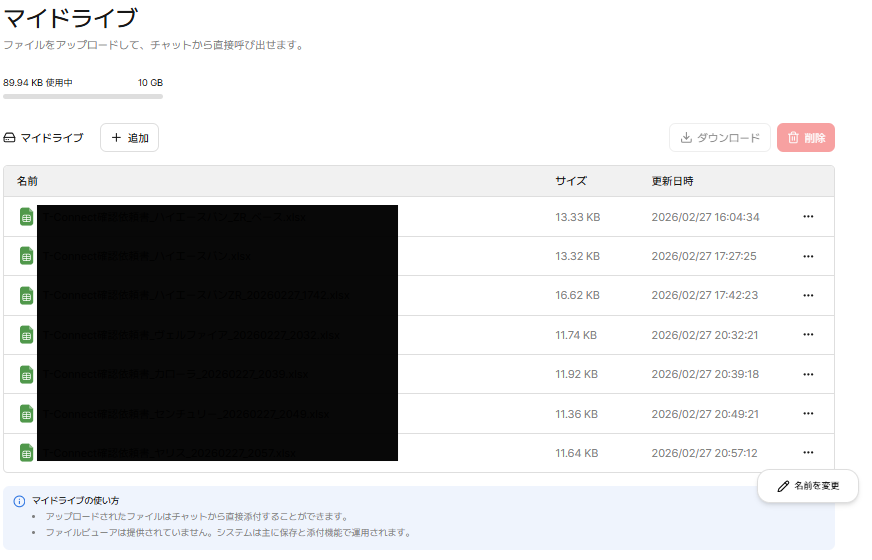872x560 pixels.
Task: Click the 16.62 KB size value
Action: [x=577, y=295]
